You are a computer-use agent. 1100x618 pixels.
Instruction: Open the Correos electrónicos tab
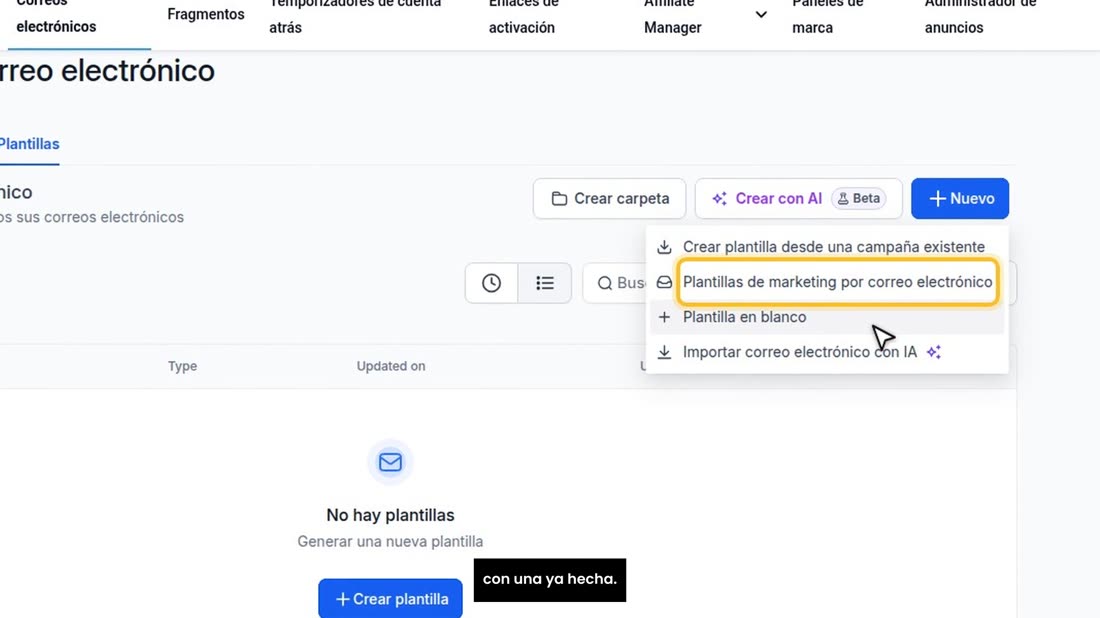tap(56, 14)
